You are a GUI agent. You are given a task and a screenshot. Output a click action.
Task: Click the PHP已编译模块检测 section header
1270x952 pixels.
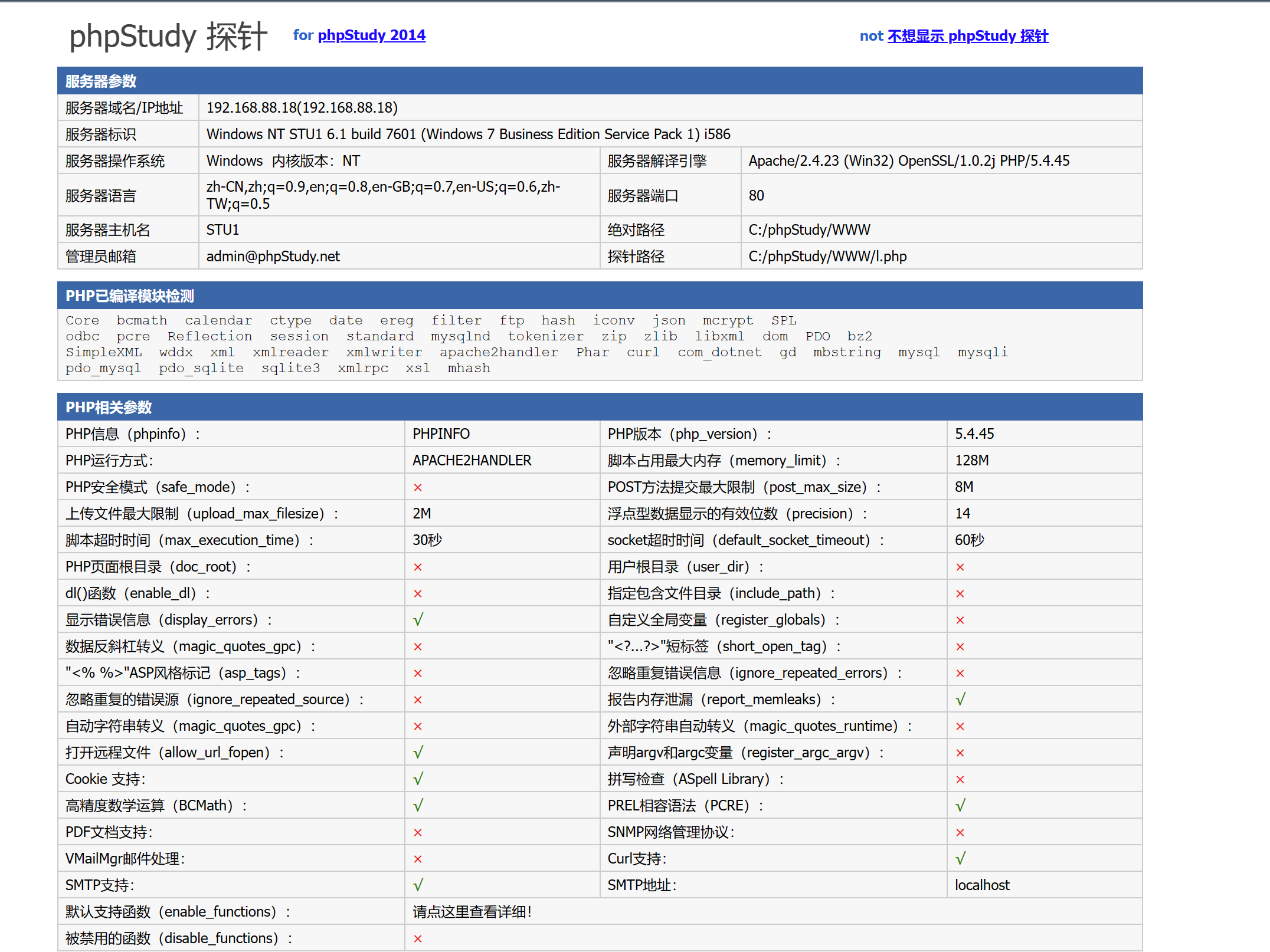point(130,296)
